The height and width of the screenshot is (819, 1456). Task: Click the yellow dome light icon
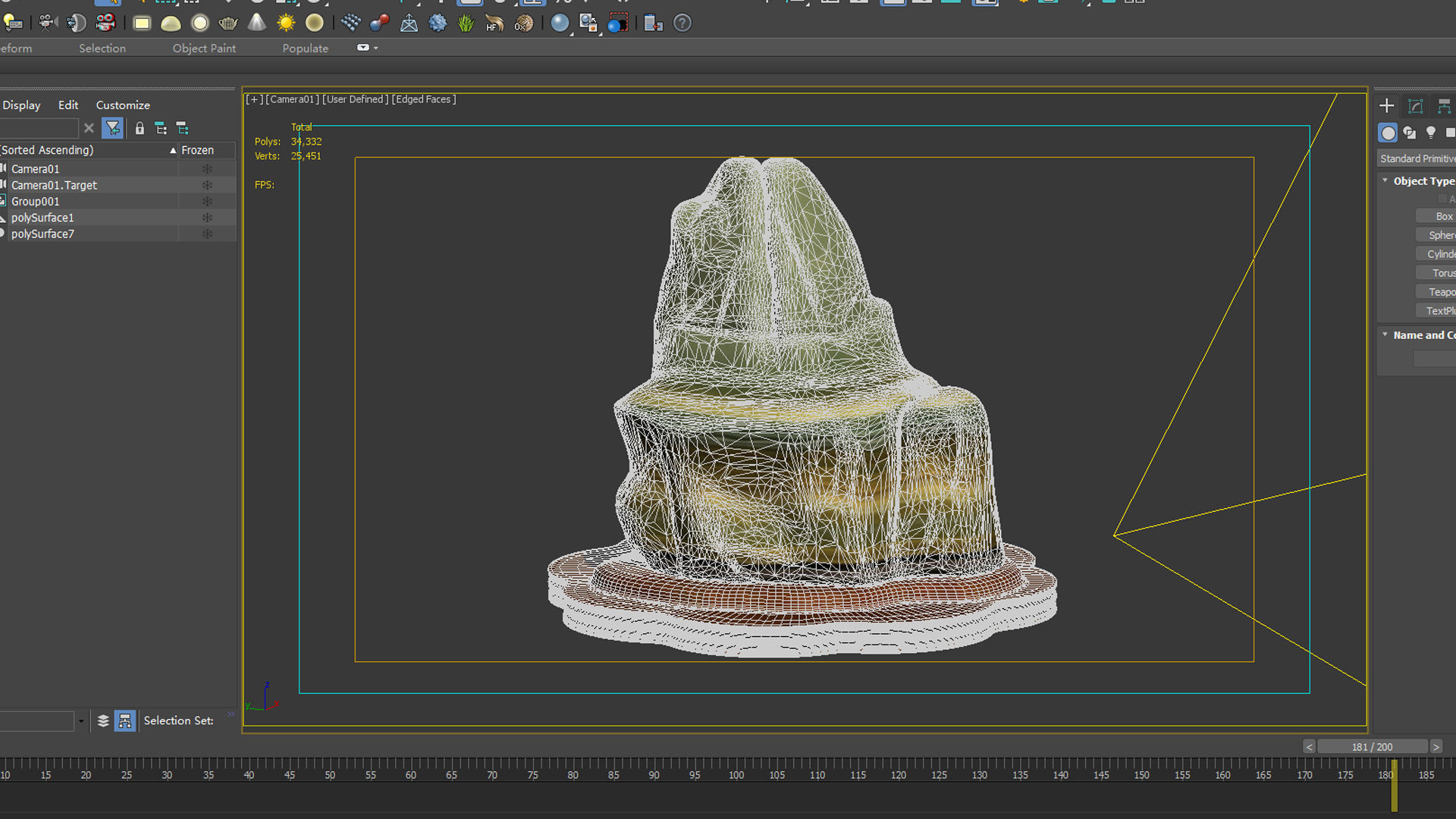pyautogui.click(x=171, y=23)
